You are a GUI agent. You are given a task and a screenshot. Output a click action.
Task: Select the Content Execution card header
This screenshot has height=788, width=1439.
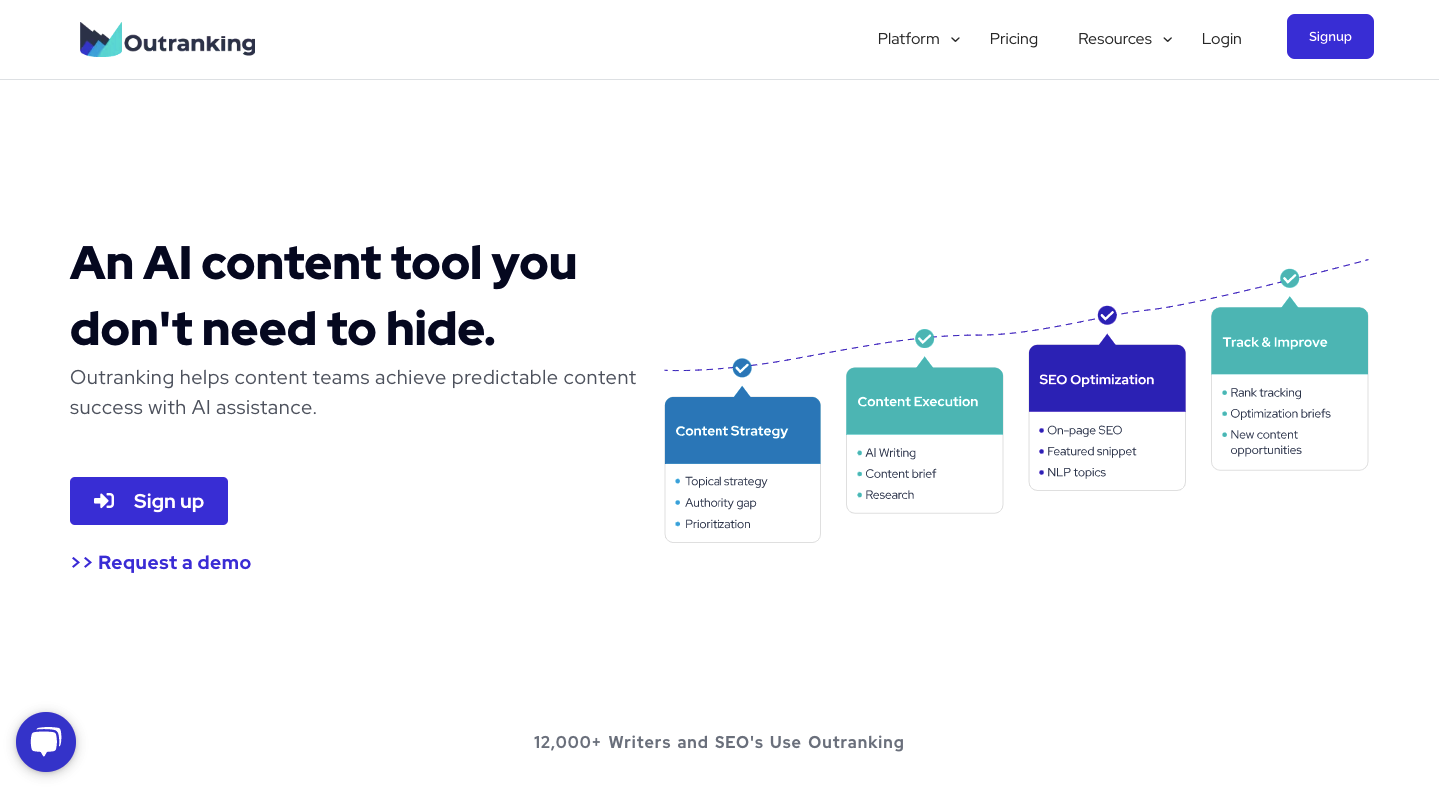(x=925, y=401)
